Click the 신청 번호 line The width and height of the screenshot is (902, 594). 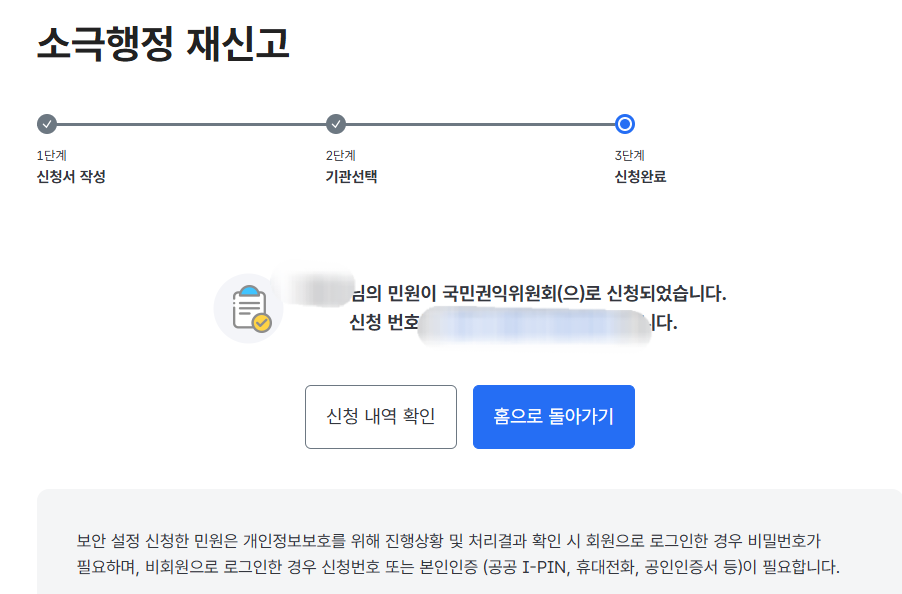pyautogui.click(x=513, y=323)
